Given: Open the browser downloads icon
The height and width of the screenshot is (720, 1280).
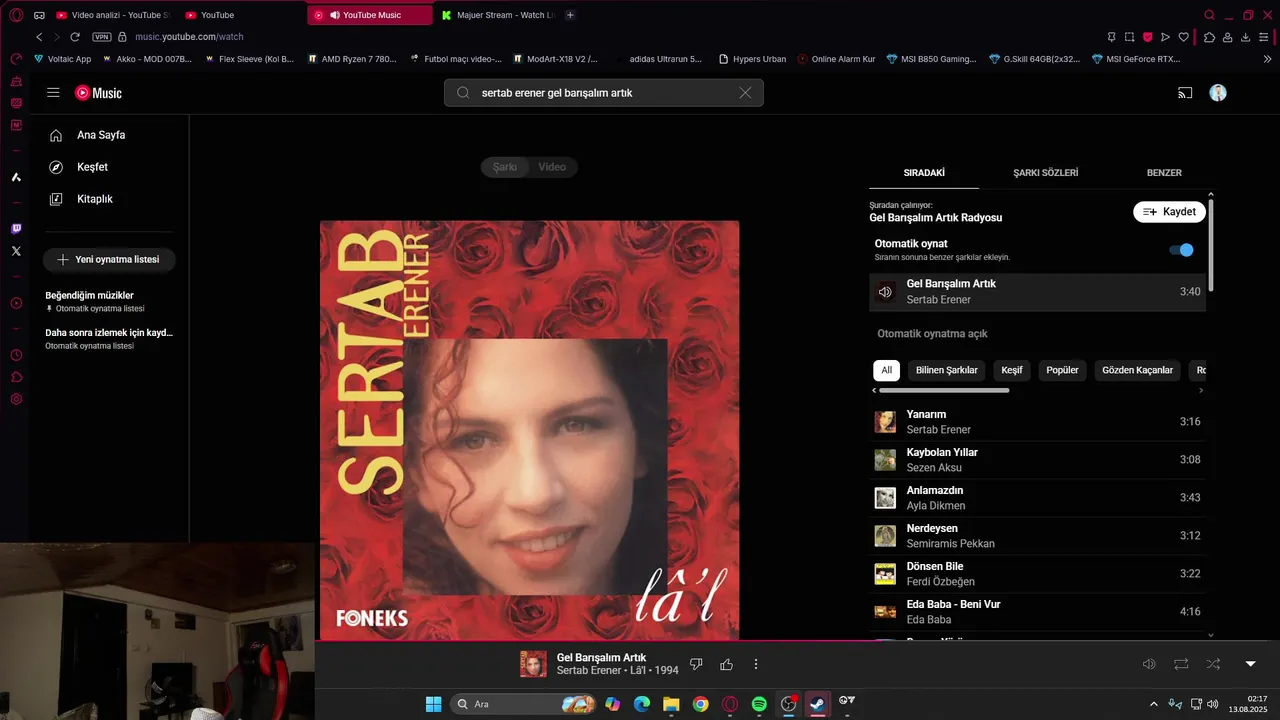Looking at the screenshot, I should pyautogui.click(x=1245, y=37).
